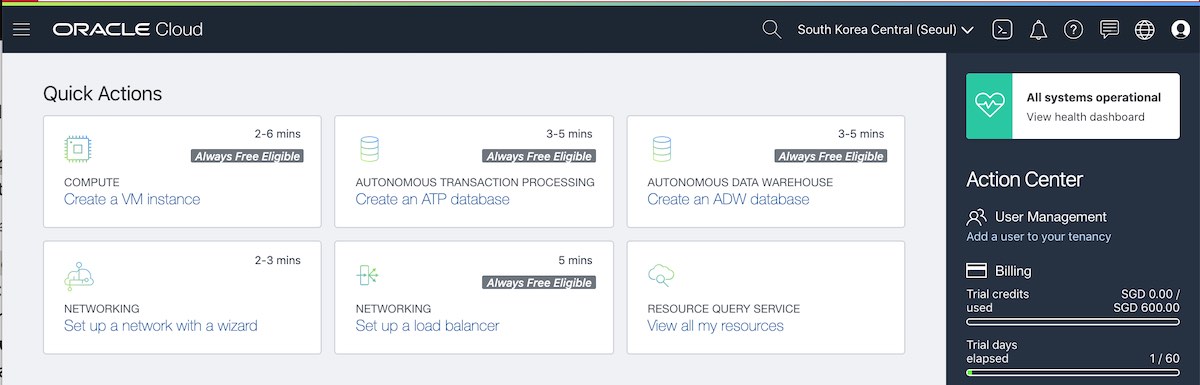Click the Billing heading
The width and height of the screenshot is (1200, 385).
click(x=1013, y=271)
